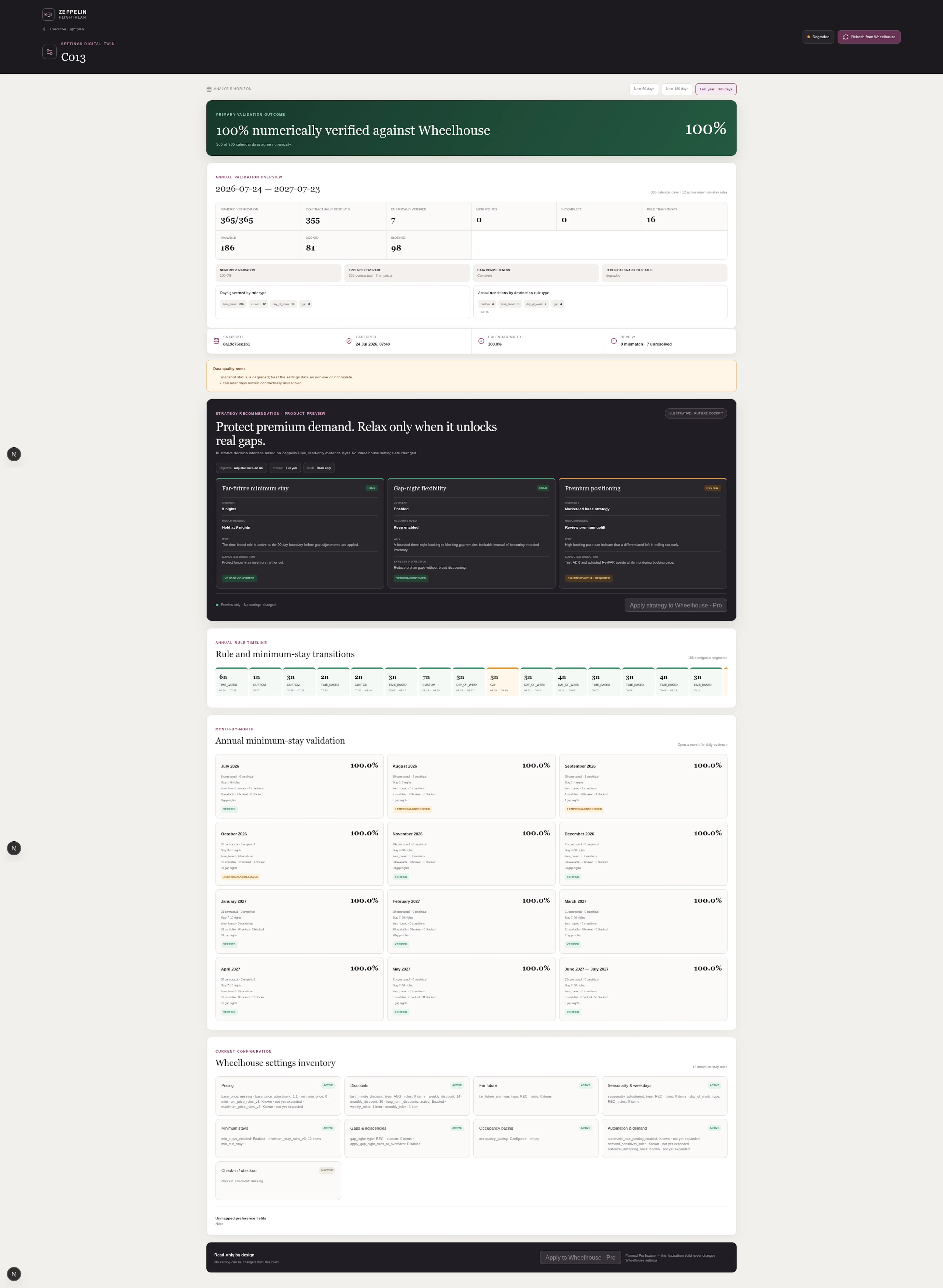Viewport: 943px width, 1288px height.
Task: Click the 7n CUSTOM 08-18 timeline segment
Action: 435,682
